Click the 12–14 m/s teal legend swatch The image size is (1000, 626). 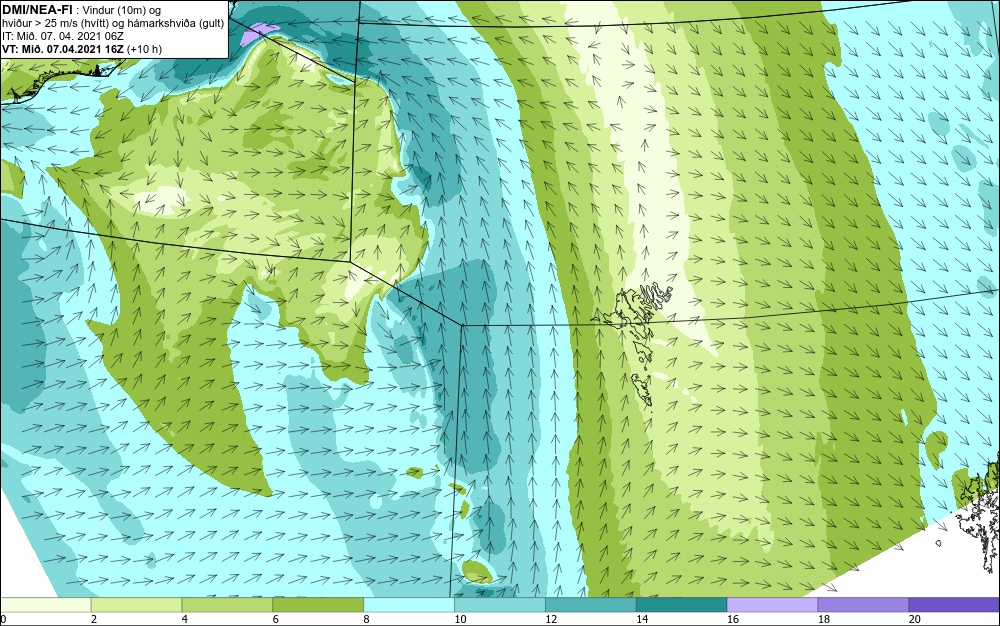point(591,605)
